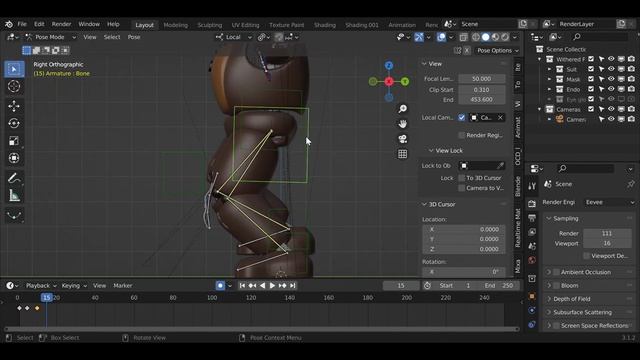Open the Edit menu
This screenshot has height=360, width=640.
39,24
